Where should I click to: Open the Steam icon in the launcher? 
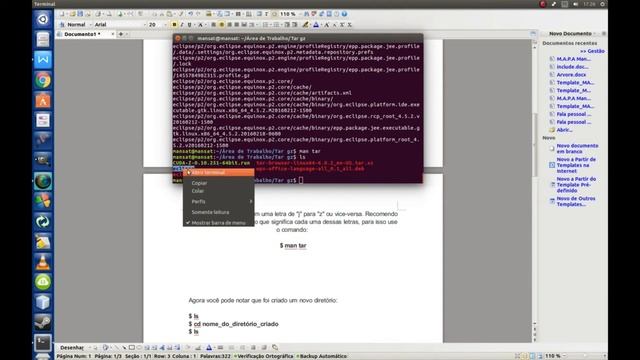43,322
